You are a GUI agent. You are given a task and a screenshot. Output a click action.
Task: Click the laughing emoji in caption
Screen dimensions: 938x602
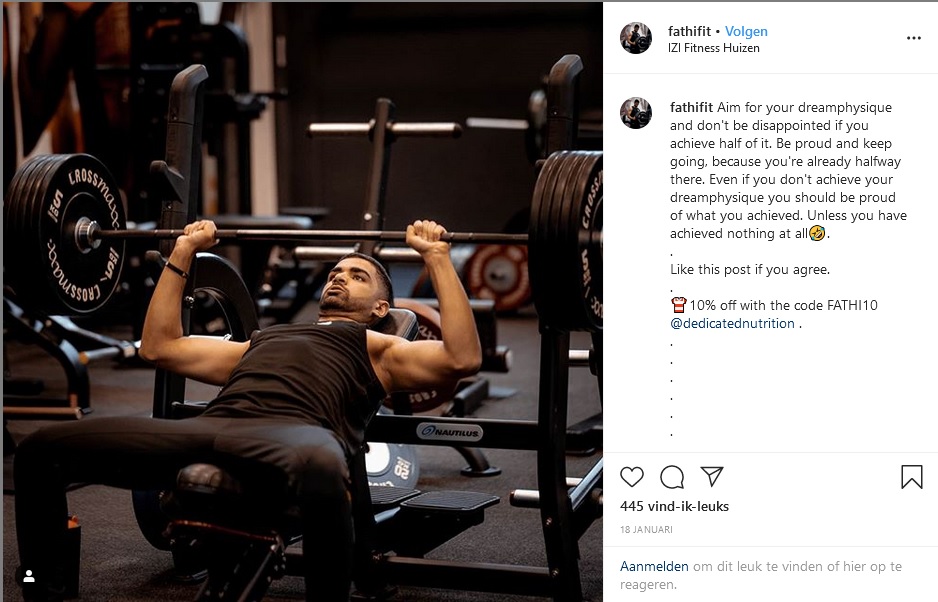click(x=817, y=233)
